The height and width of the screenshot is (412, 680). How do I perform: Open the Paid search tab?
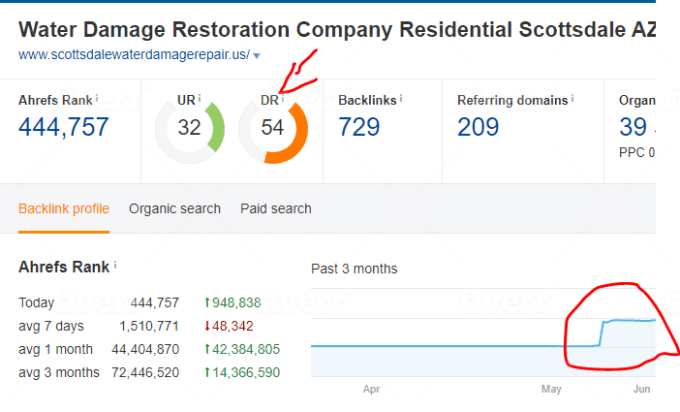point(275,209)
